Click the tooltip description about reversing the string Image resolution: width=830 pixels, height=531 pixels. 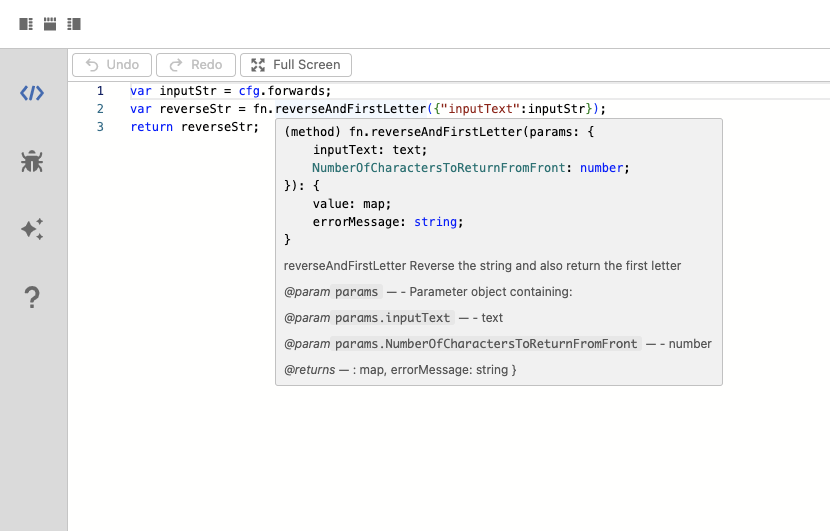click(482, 266)
